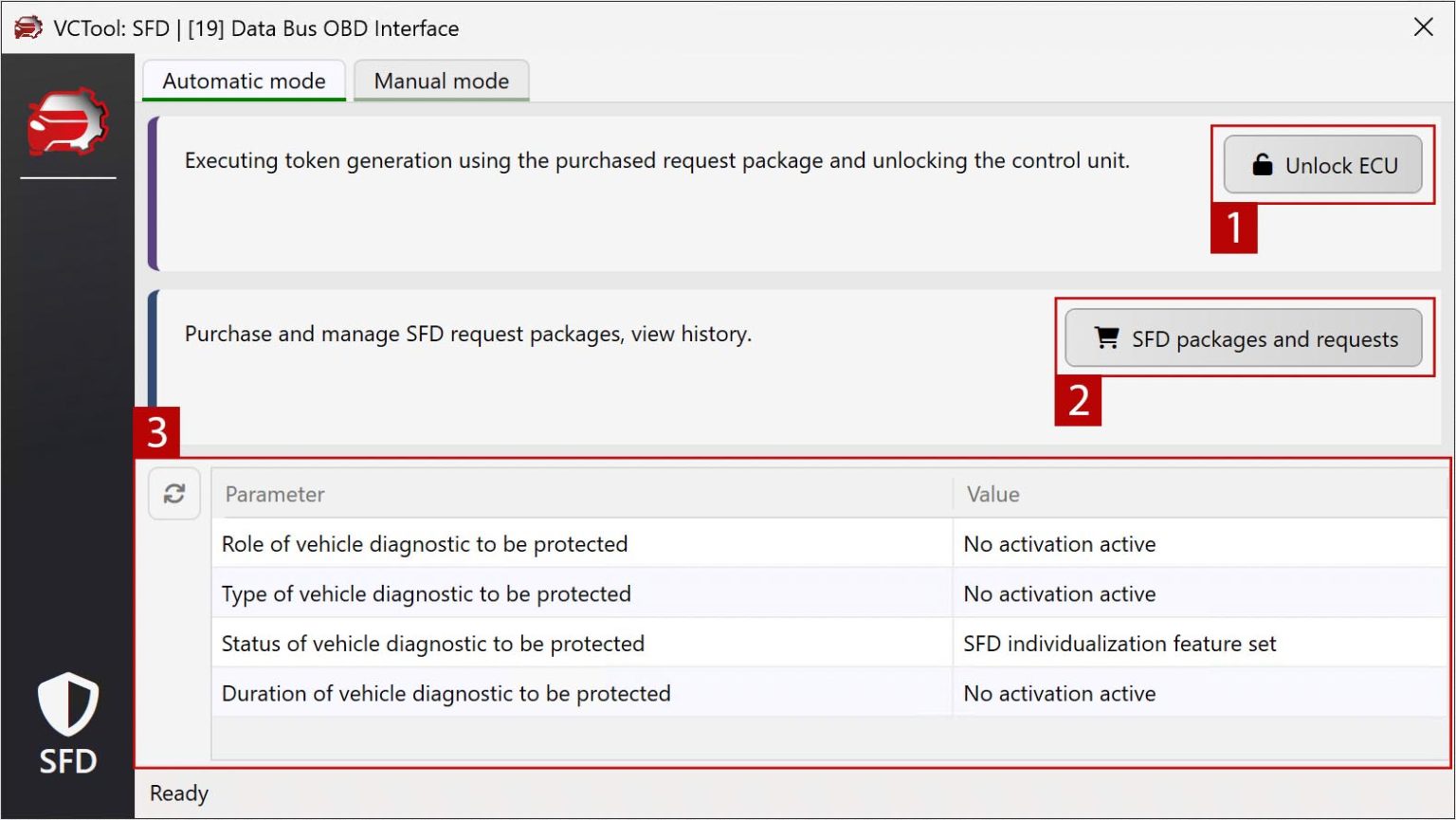The height and width of the screenshot is (820, 1456).
Task: Click the value cell in the Duration row
Action: tap(1059, 694)
